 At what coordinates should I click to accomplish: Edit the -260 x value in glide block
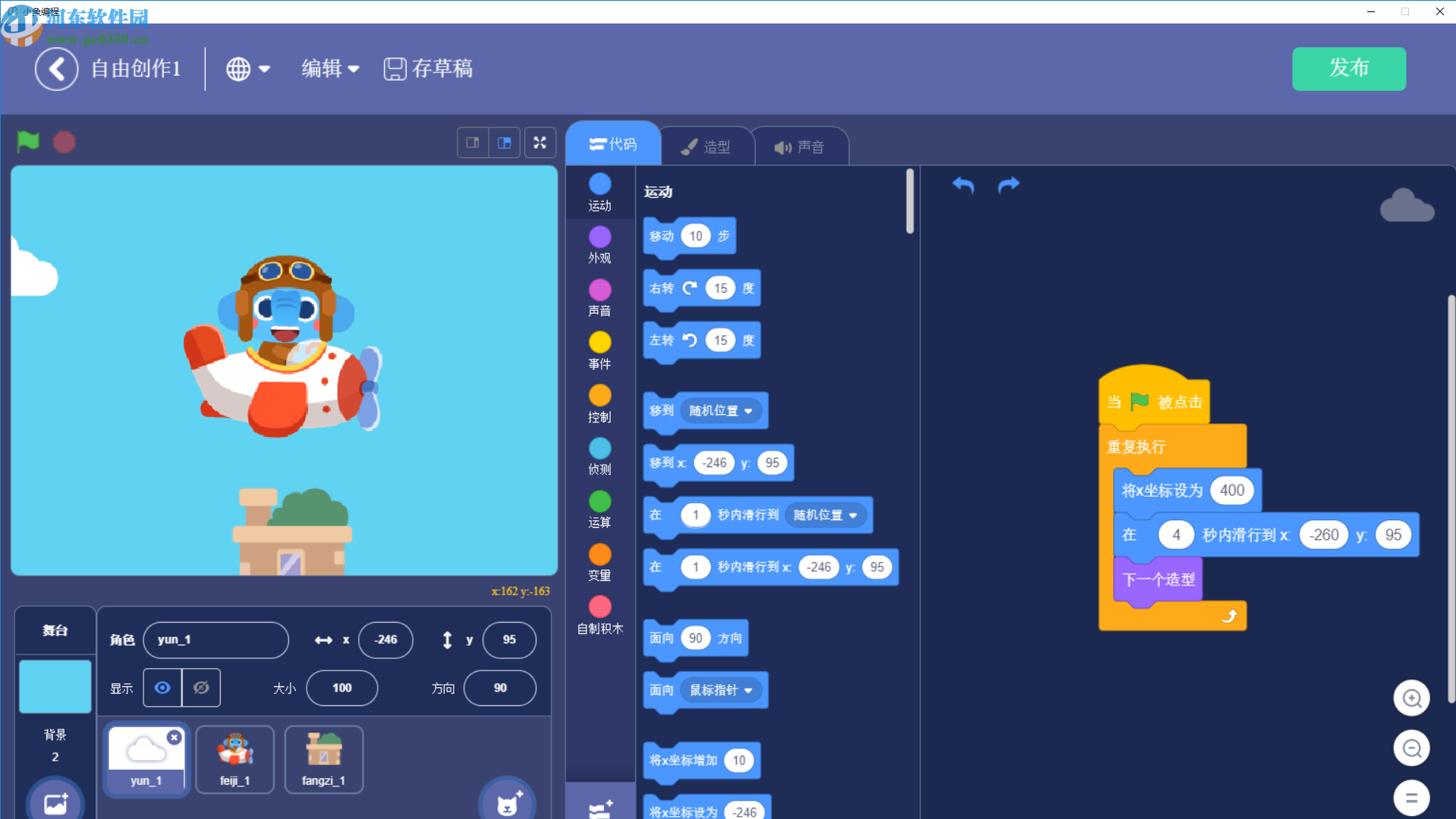pyautogui.click(x=1324, y=535)
